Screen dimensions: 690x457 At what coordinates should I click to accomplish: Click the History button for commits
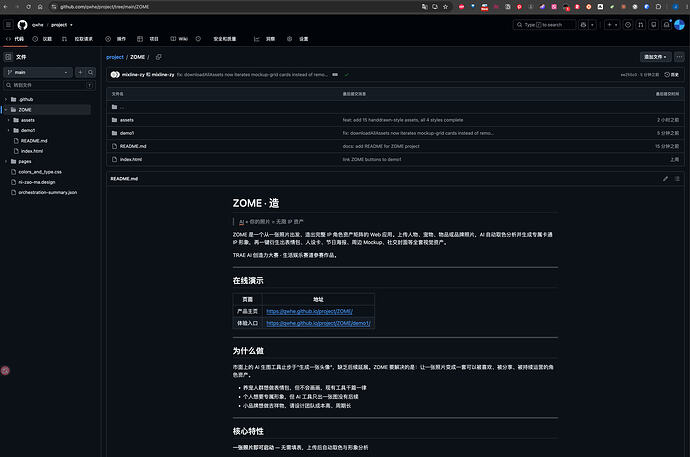pyautogui.click(x=672, y=75)
